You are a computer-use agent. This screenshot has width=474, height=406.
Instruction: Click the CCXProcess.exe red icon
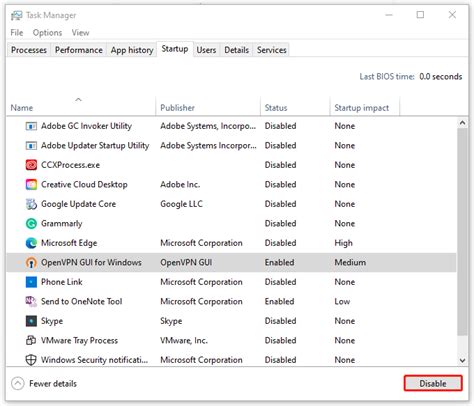coord(31,165)
